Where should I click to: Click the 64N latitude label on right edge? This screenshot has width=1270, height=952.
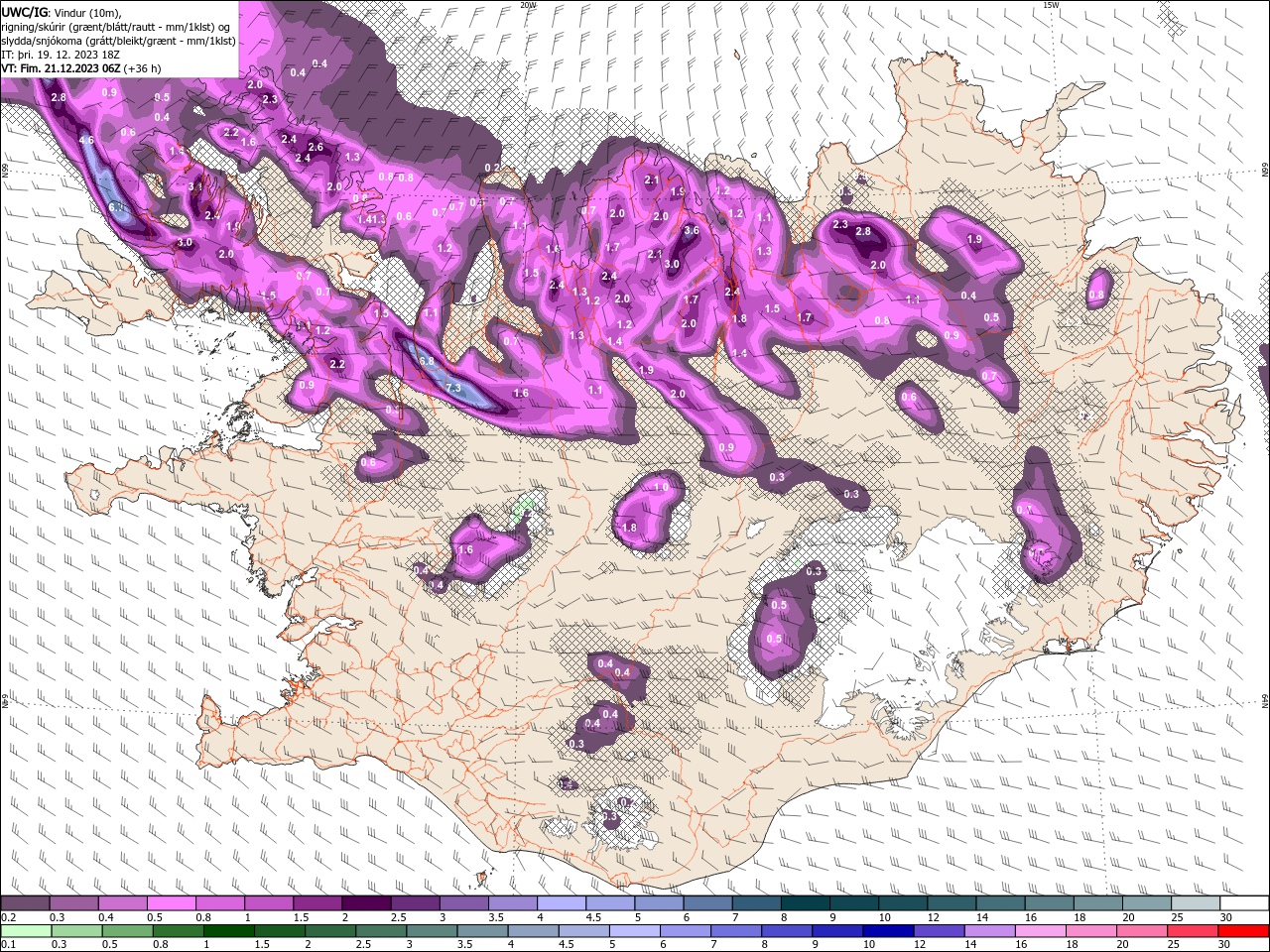pos(1265,700)
